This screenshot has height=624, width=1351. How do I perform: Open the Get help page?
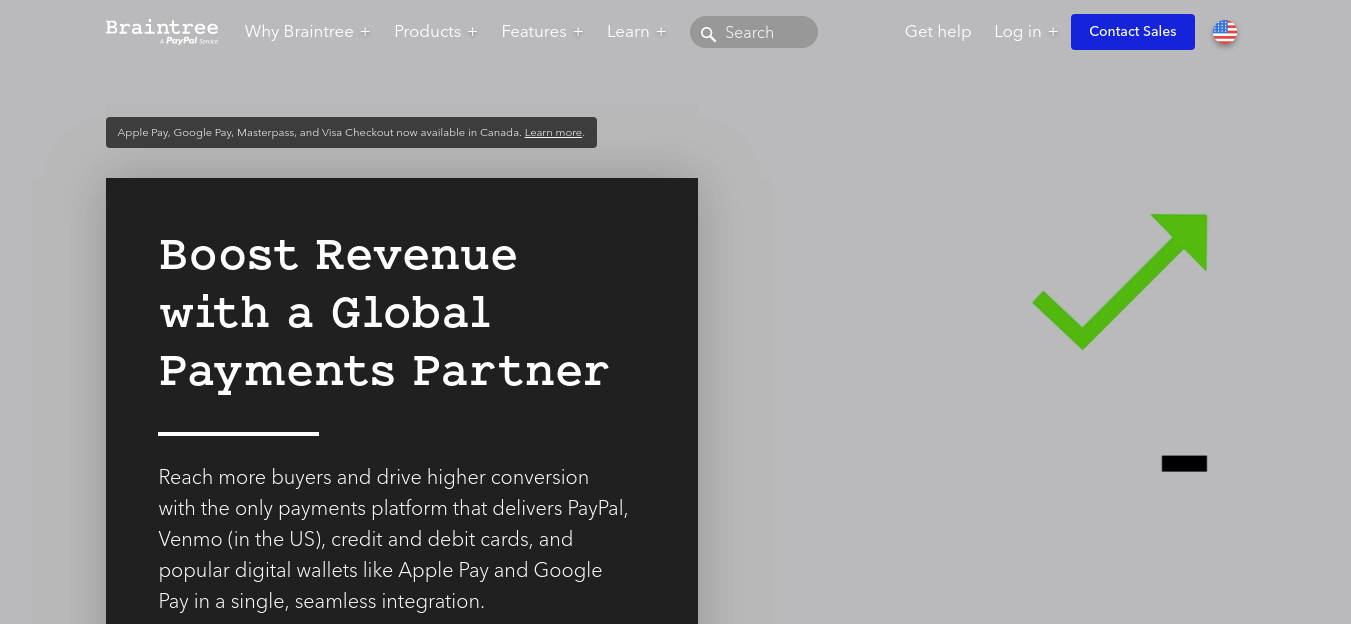(x=938, y=32)
